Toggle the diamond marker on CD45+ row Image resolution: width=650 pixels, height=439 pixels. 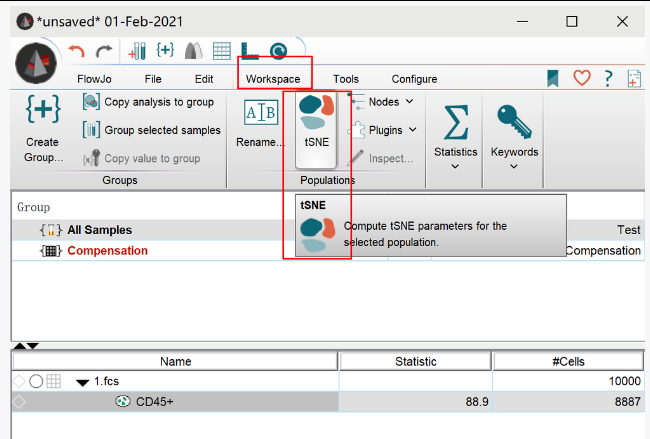pos(18,402)
